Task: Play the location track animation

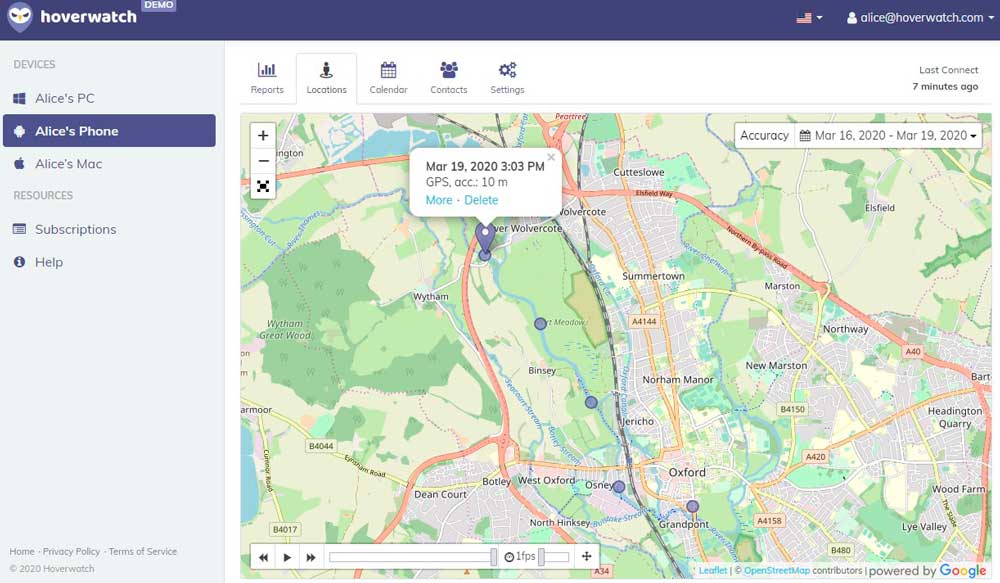Action: (x=287, y=557)
